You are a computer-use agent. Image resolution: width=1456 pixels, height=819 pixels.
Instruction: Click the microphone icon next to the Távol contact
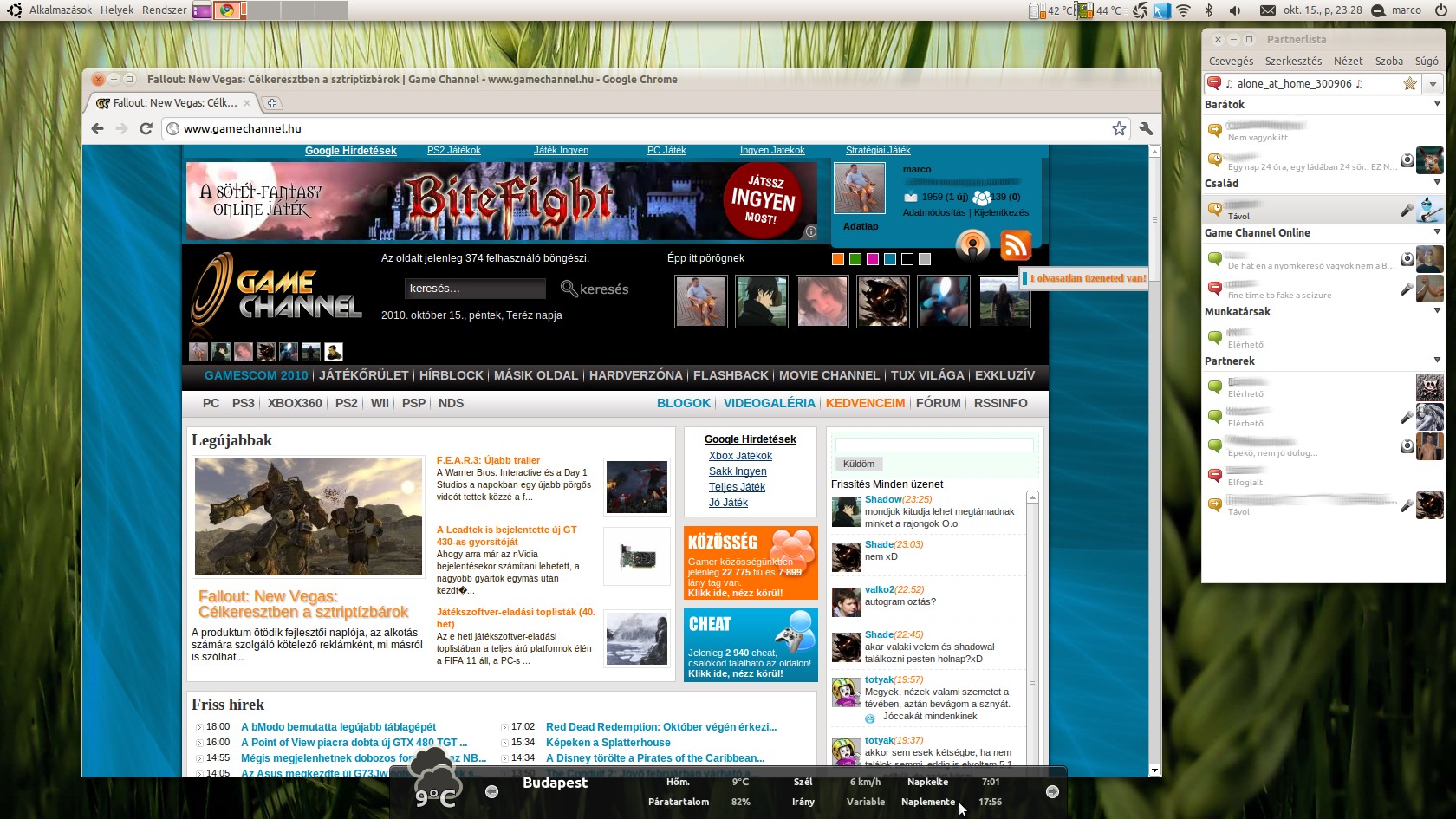(x=1407, y=210)
